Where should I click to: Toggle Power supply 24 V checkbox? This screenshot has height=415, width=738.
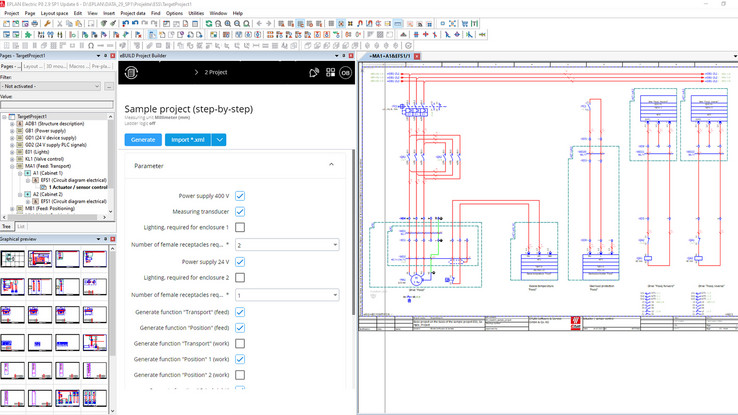tap(240, 262)
